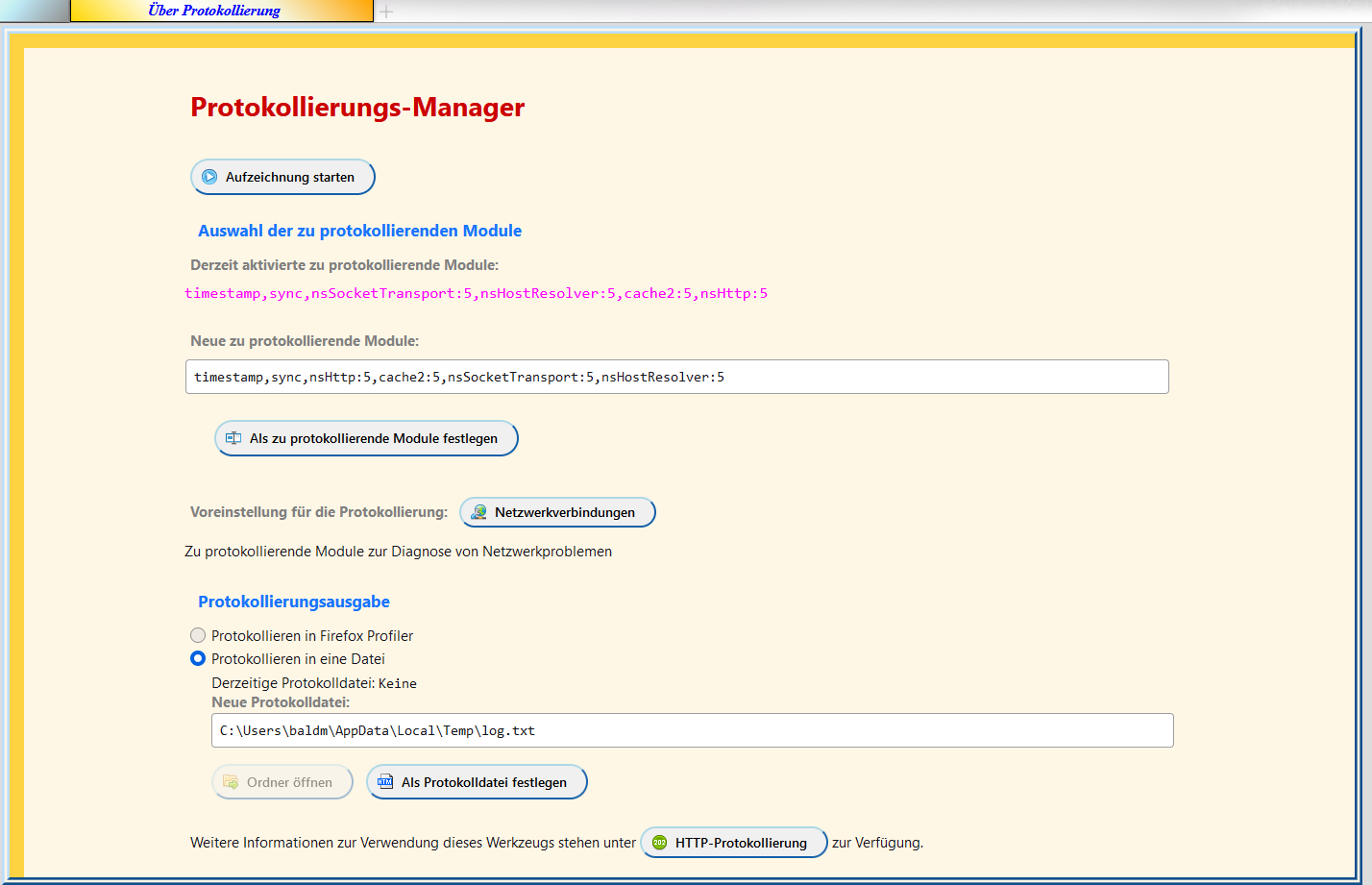Select Protokollieren in eine Datei radio button

[198, 658]
